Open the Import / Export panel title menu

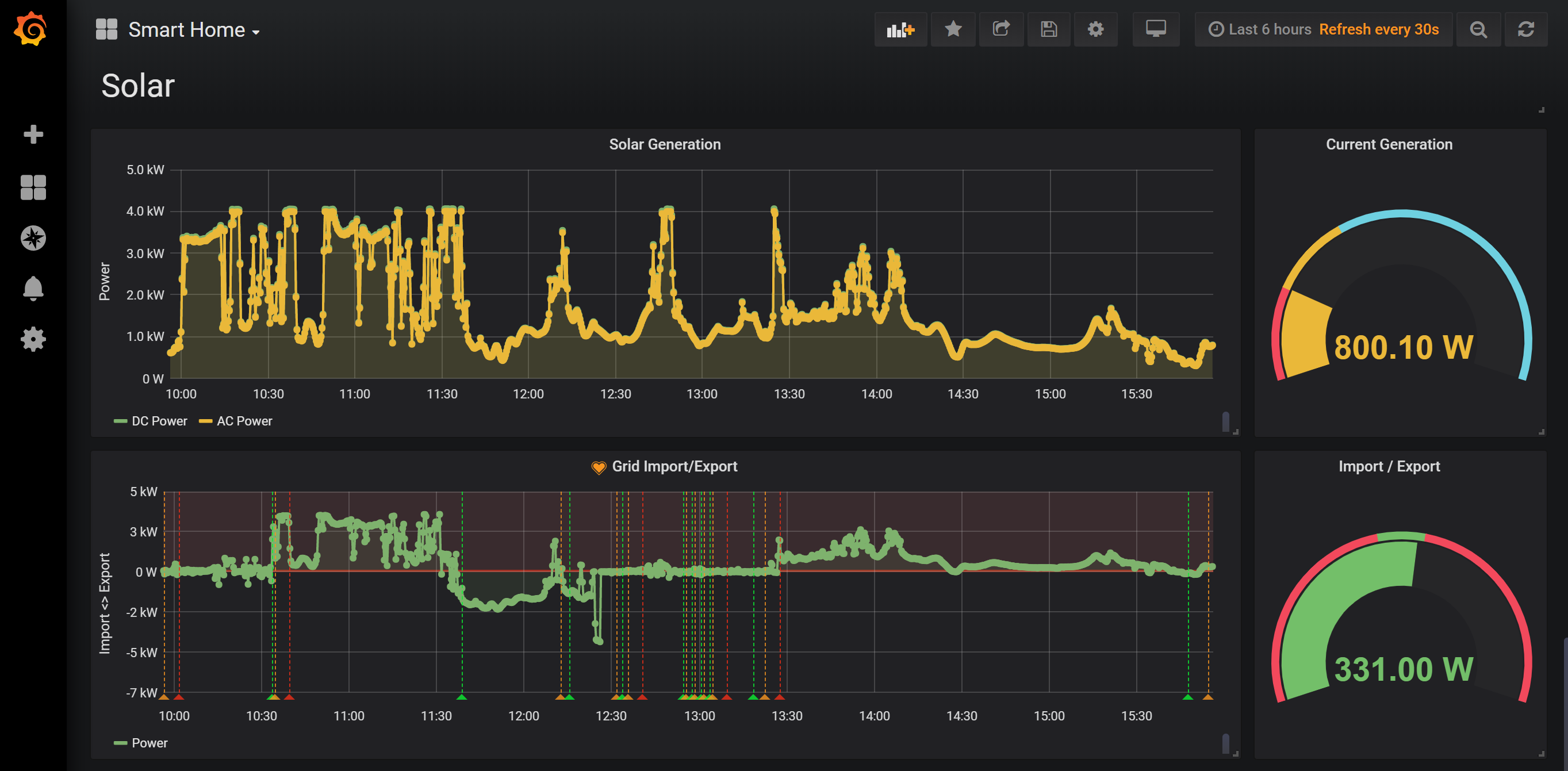tap(1389, 466)
